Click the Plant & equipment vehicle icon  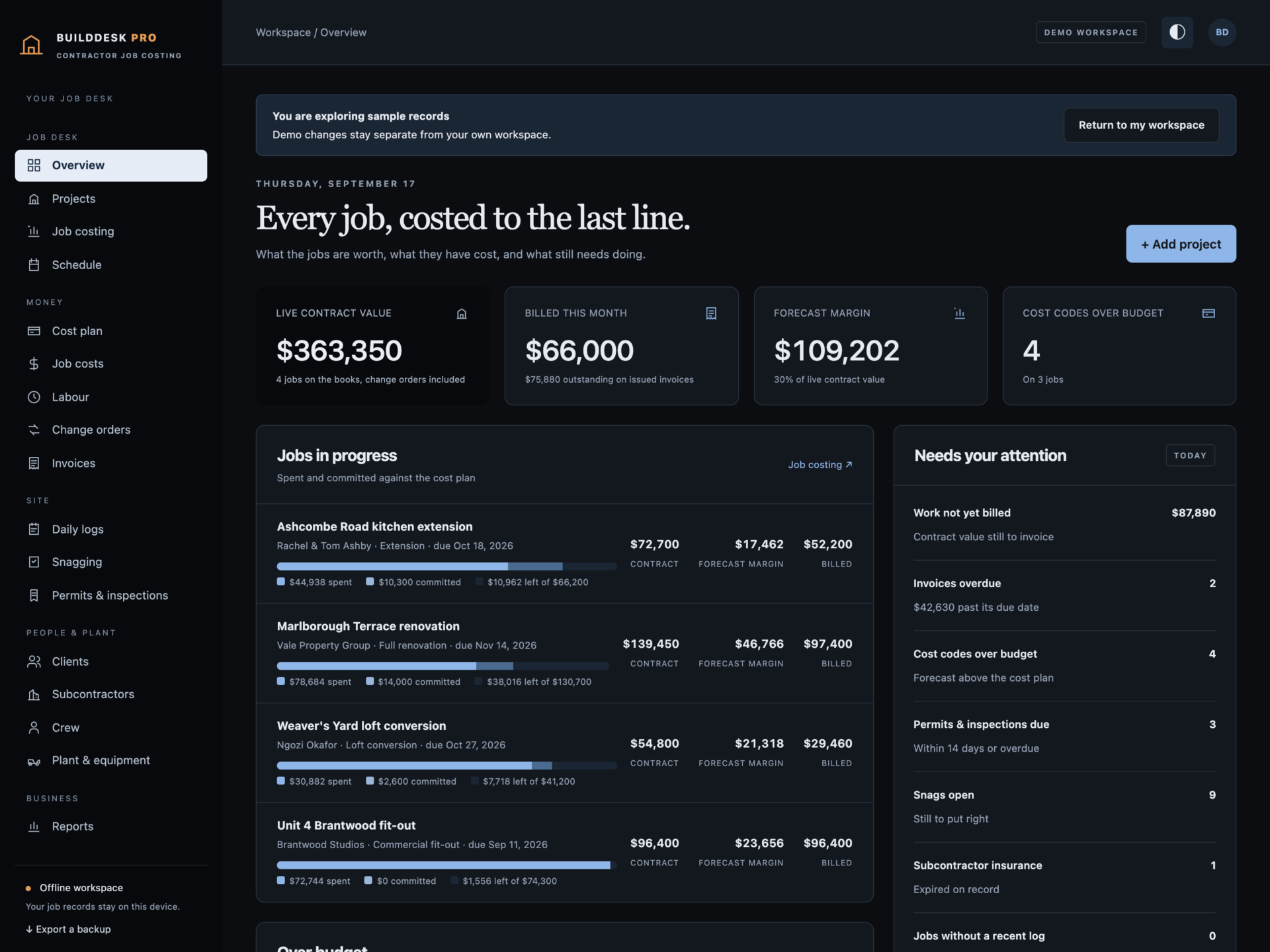(34, 761)
